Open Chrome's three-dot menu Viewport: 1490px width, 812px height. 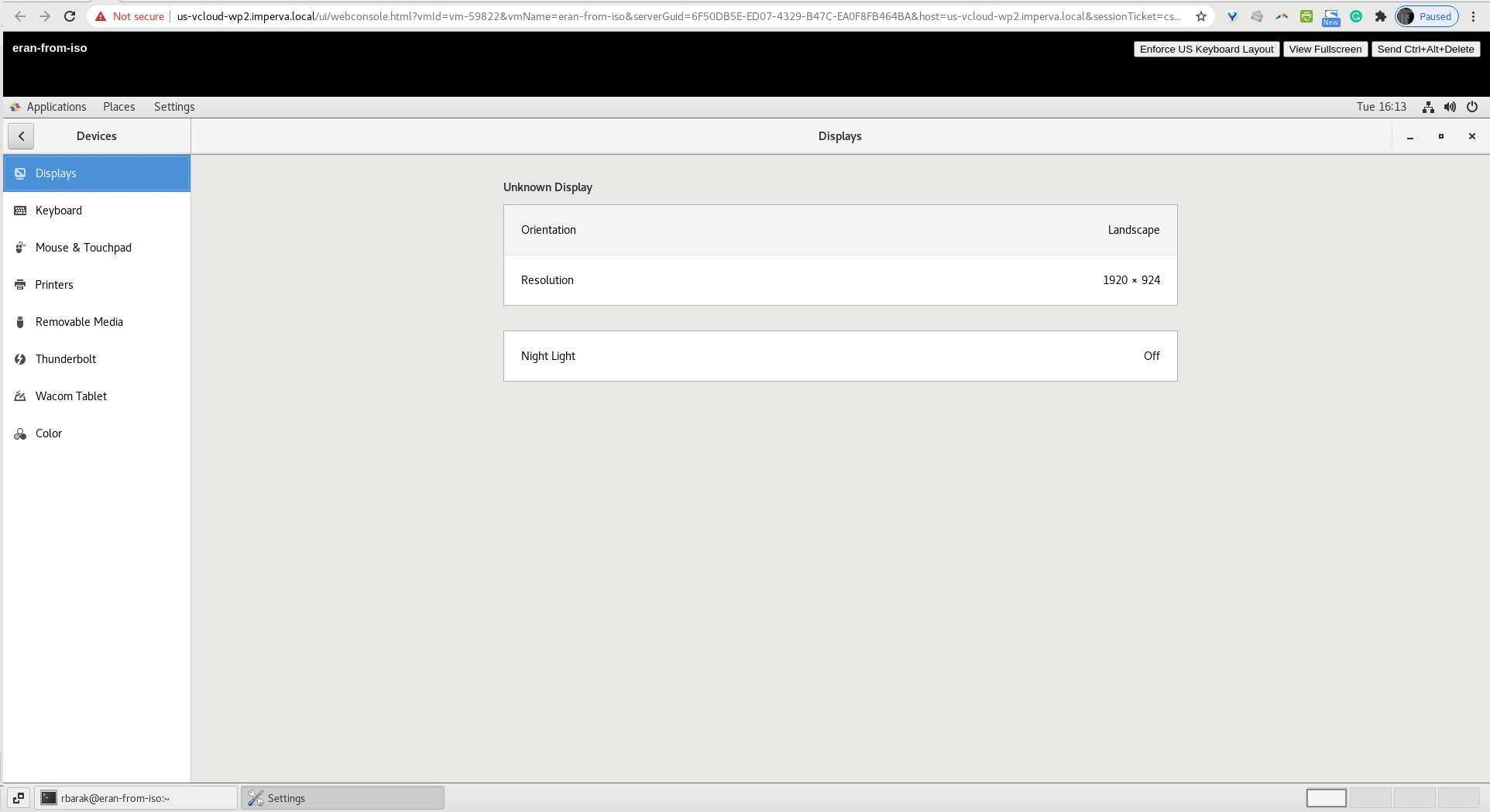[x=1474, y=15]
